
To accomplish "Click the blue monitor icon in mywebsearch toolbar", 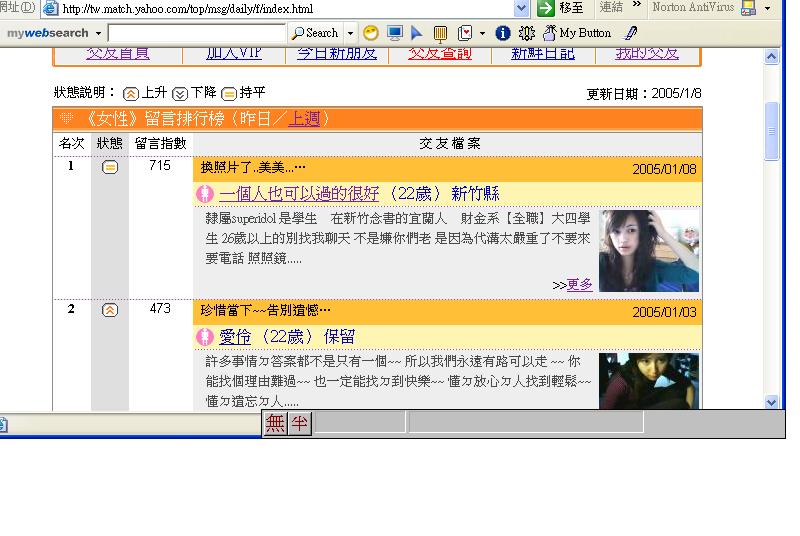I will 394,33.
